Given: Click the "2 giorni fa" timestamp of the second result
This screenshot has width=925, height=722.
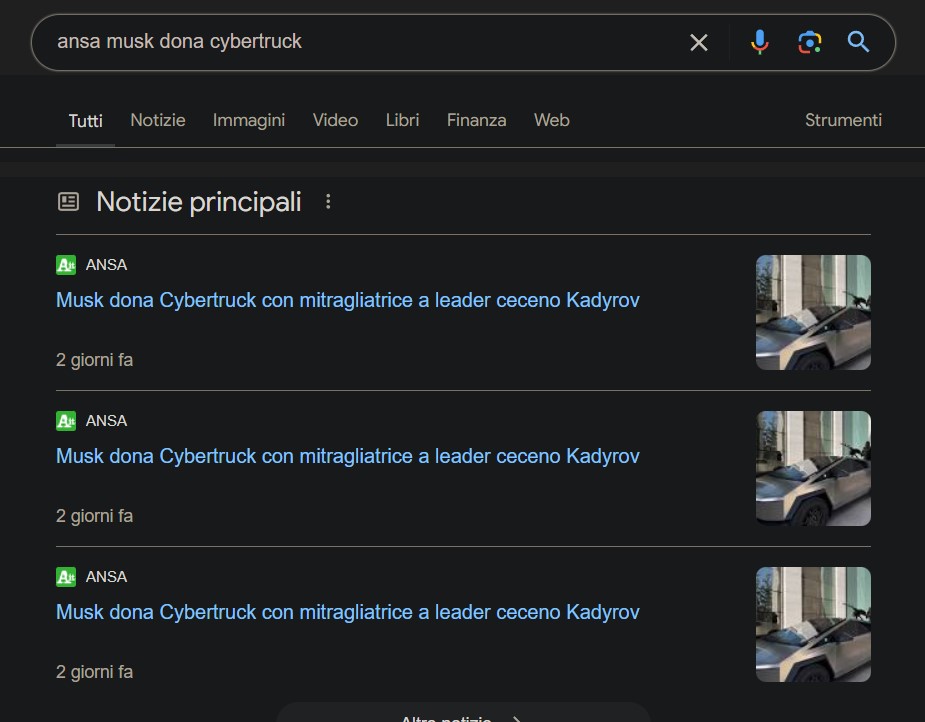Looking at the screenshot, I should coord(94,516).
